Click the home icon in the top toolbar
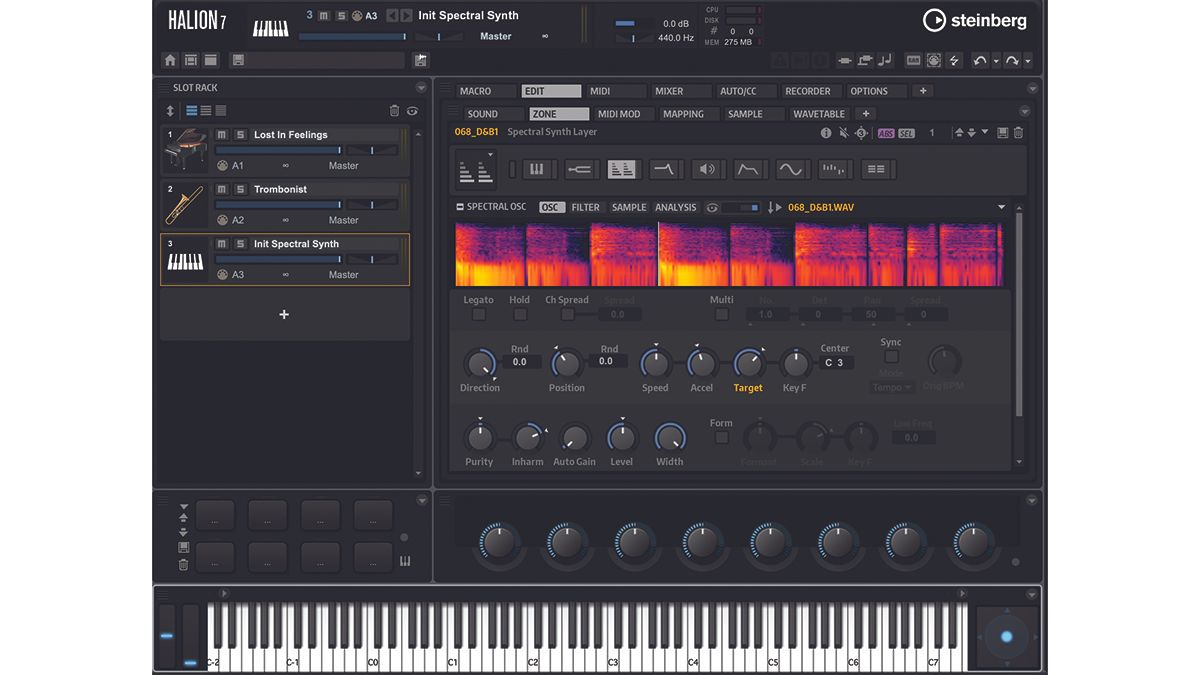Screen dimensions: 1200x675 (x=170, y=61)
